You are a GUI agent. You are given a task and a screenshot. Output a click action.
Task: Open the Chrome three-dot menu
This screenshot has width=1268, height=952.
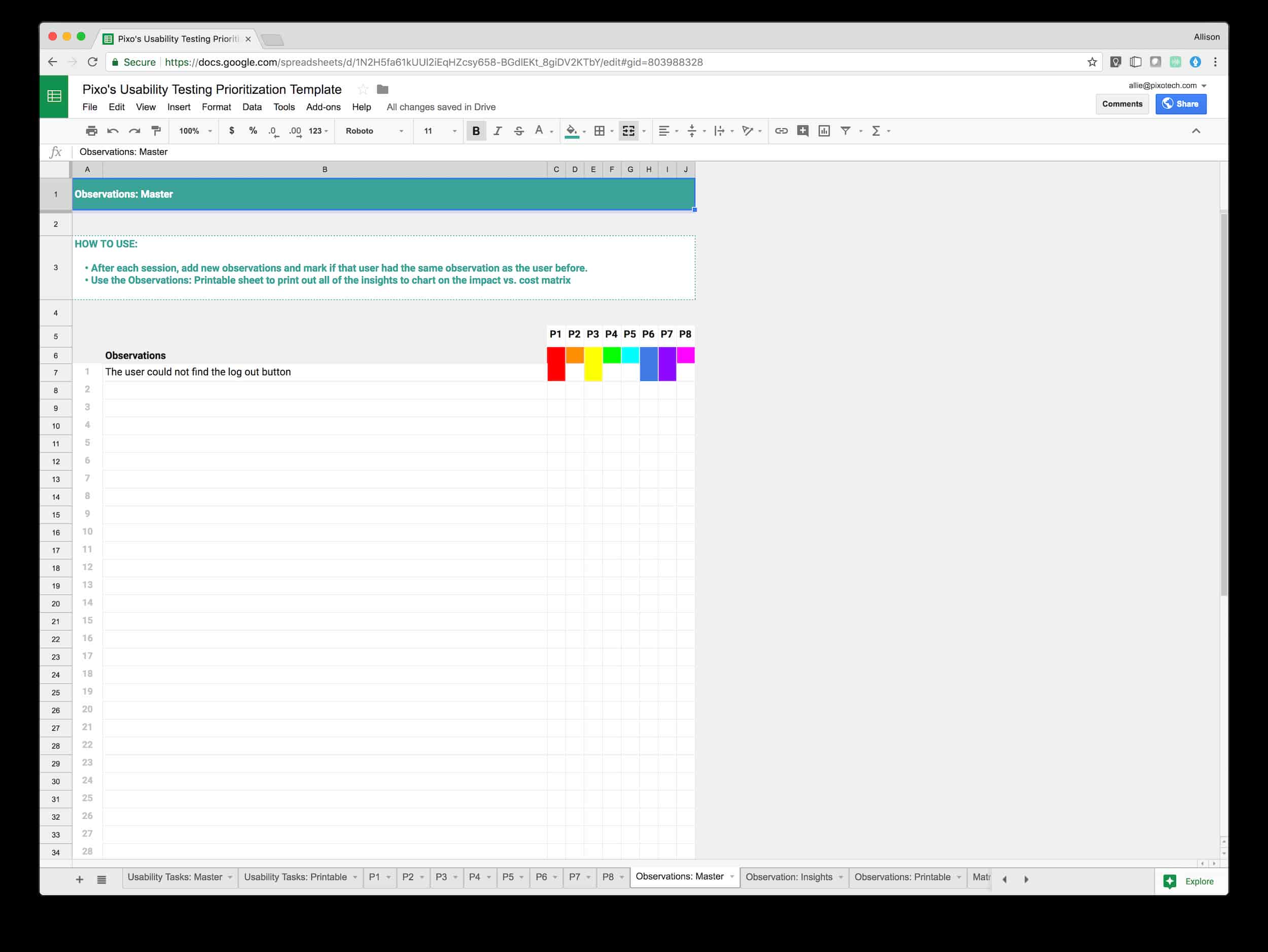coord(1215,62)
